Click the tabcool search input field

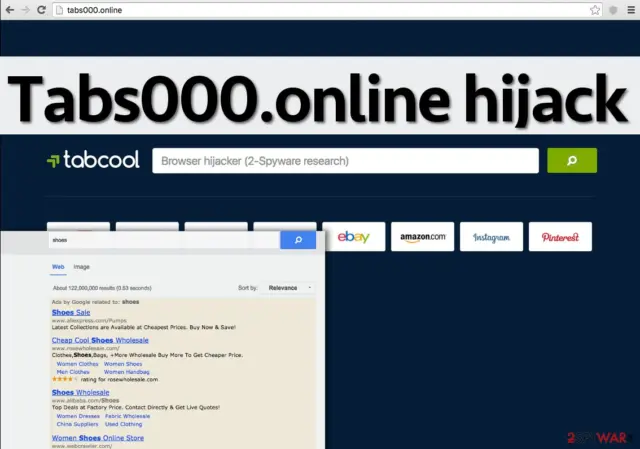pyautogui.click(x=345, y=160)
